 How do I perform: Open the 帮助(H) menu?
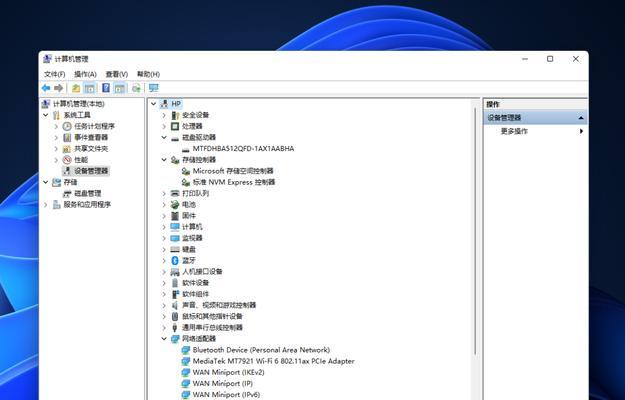(x=148, y=75)
